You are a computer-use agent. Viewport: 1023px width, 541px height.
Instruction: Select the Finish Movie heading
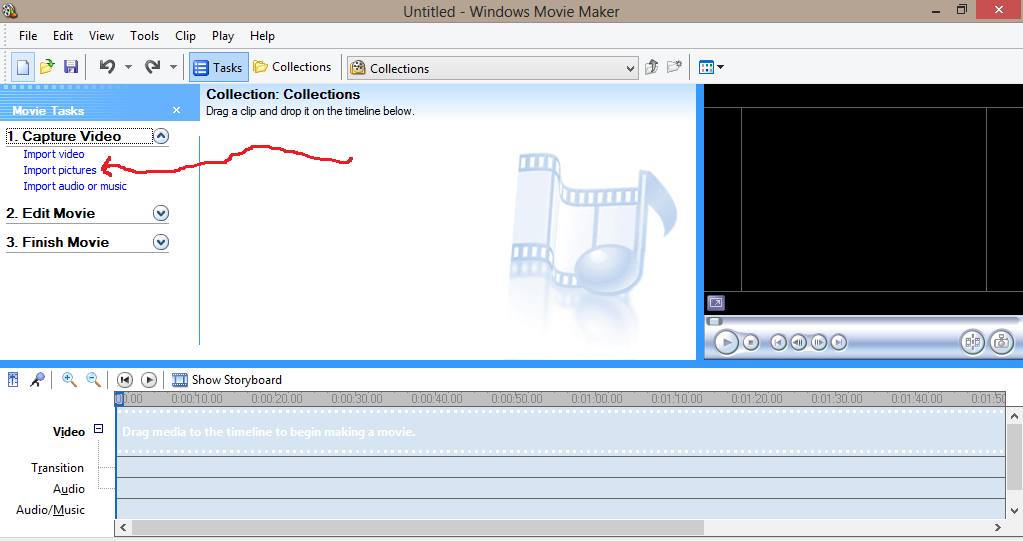pyautogui.click(x=57, y=242)
